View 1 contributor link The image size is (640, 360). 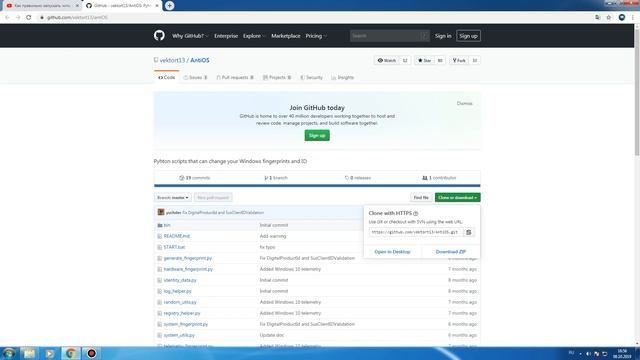[439, 178]
